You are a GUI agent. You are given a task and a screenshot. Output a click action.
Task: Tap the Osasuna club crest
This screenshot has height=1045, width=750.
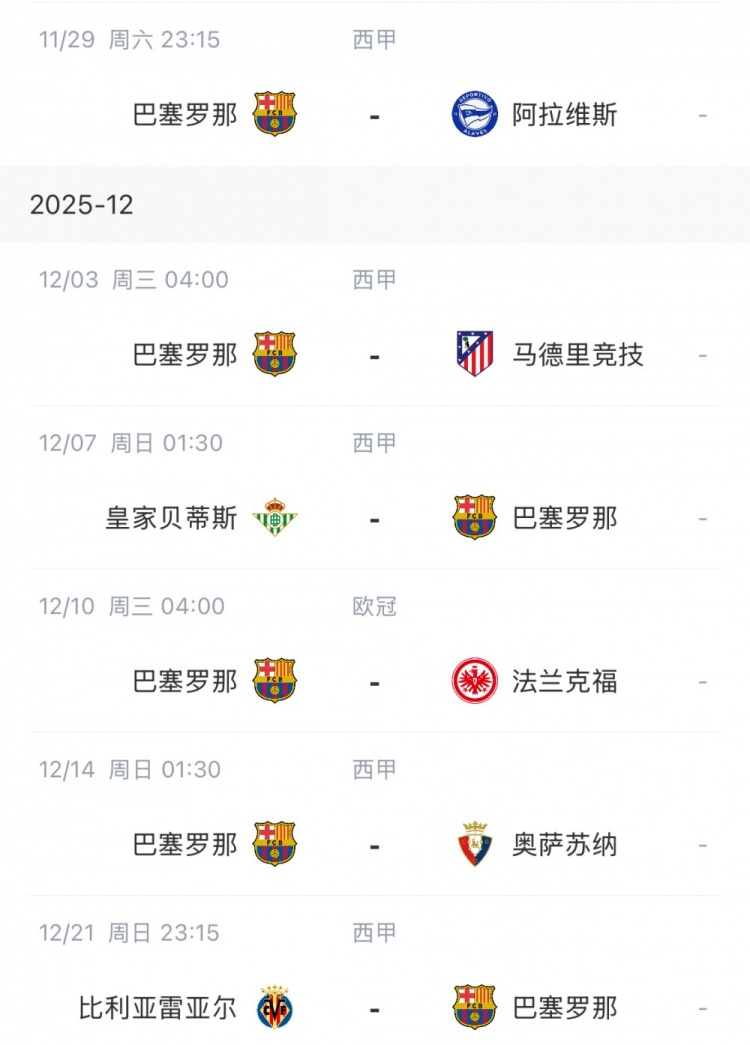coord(474,844)
